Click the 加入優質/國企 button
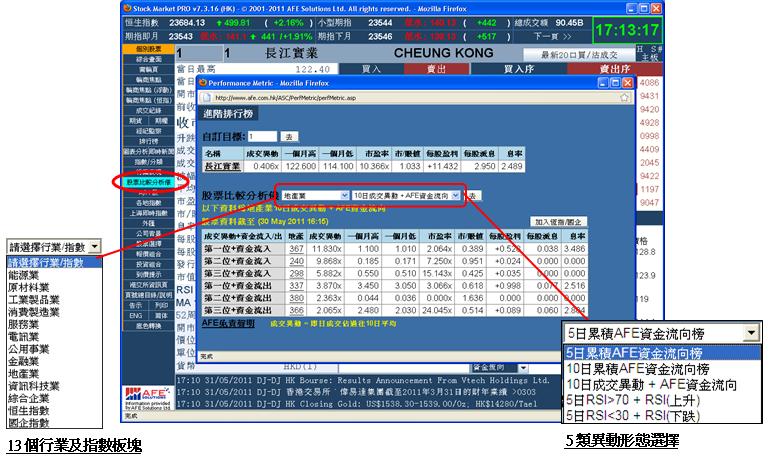 [x=560, y=221]
